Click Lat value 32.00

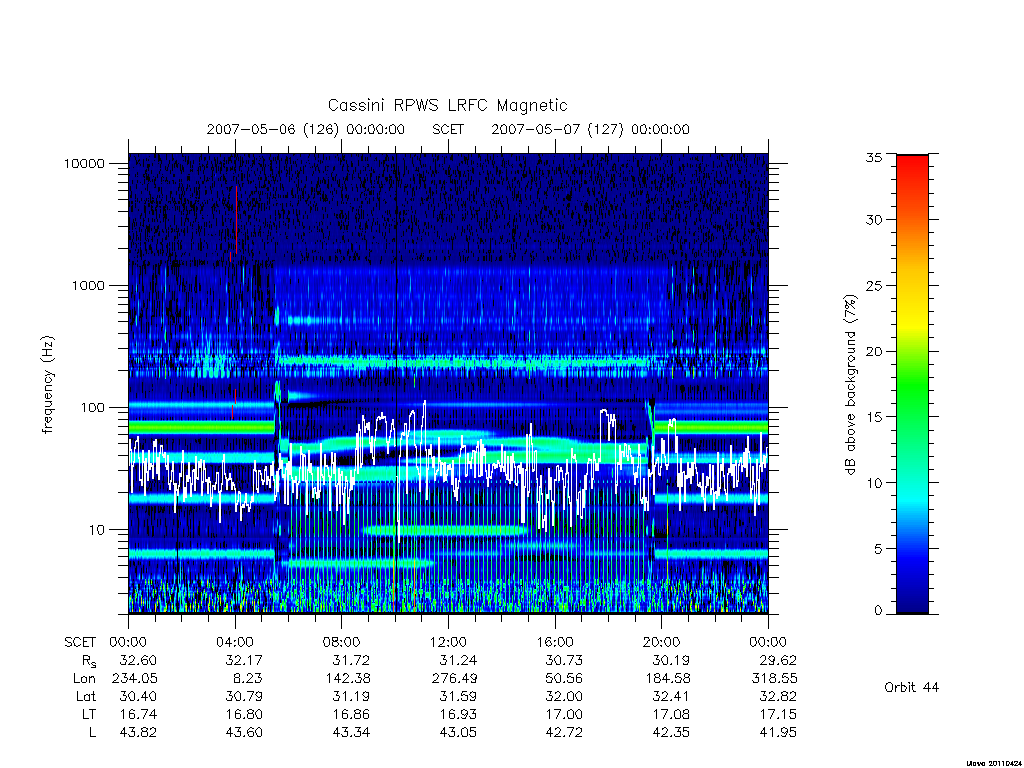pyautogui.click(x=564, y=696)
